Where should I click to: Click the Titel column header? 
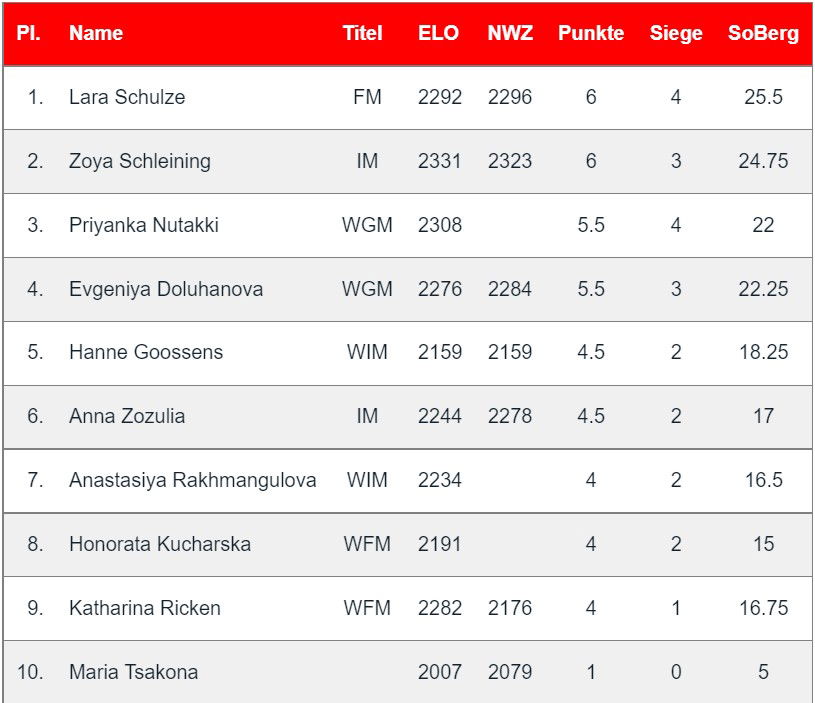363,33
